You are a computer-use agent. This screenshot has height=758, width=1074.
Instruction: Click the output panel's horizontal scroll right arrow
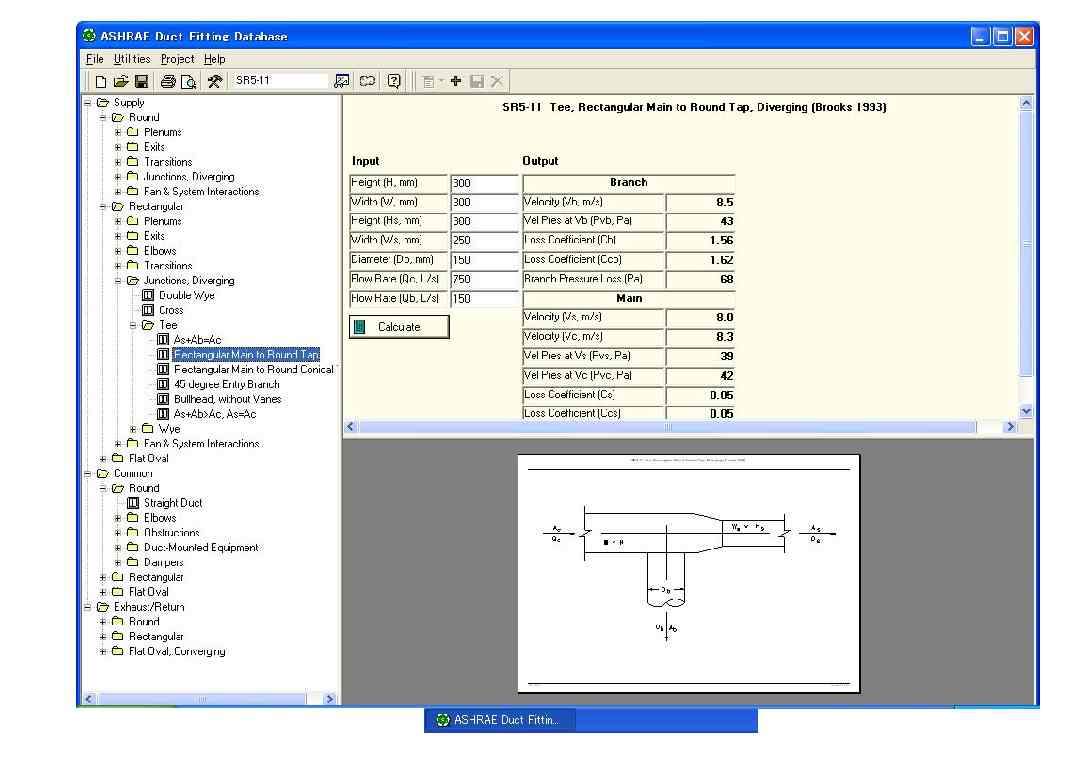1010,427
